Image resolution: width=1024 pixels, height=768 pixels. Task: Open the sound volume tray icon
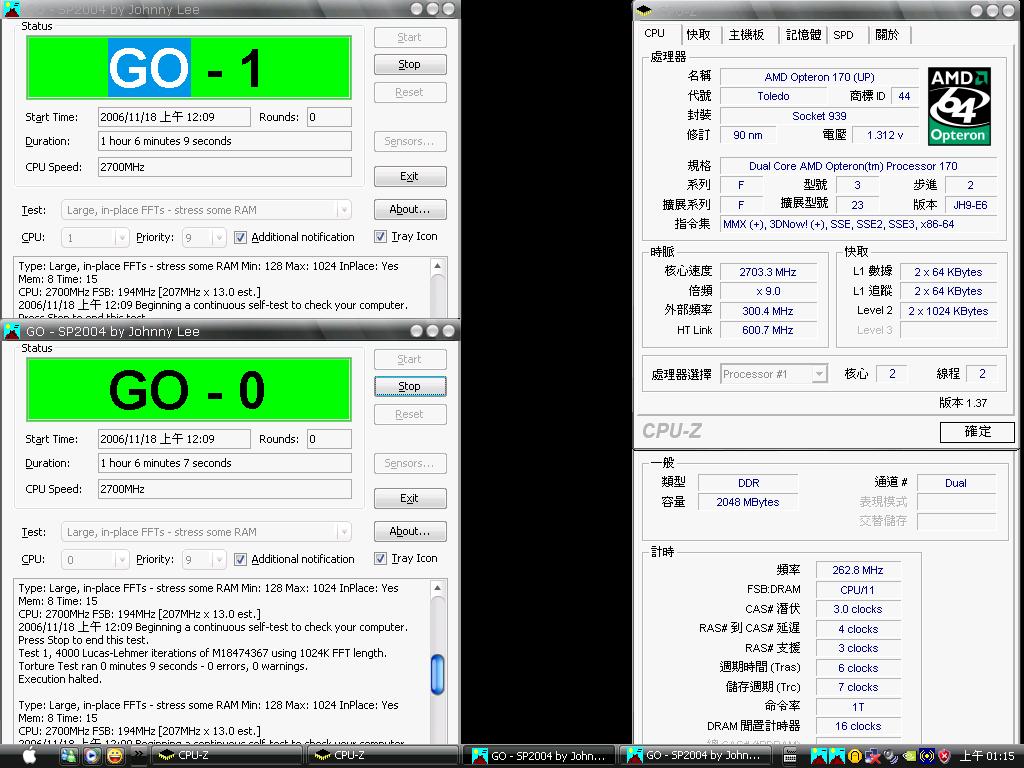pos(891,756)
